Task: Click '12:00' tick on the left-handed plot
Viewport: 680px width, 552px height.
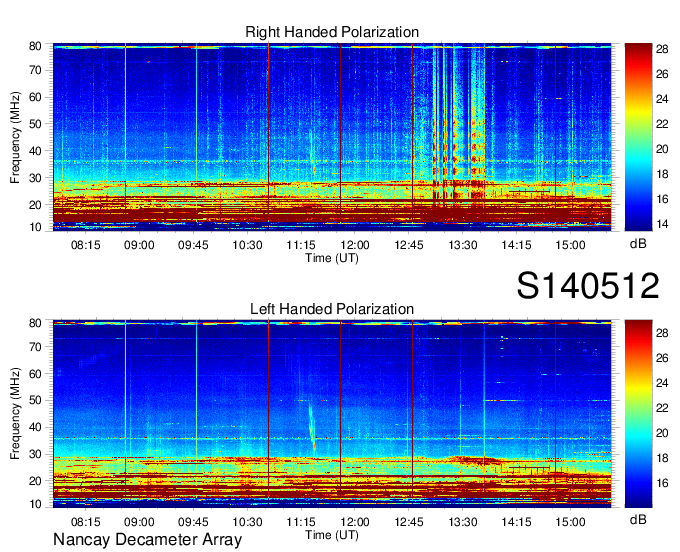Action: (x=355, y=522)
